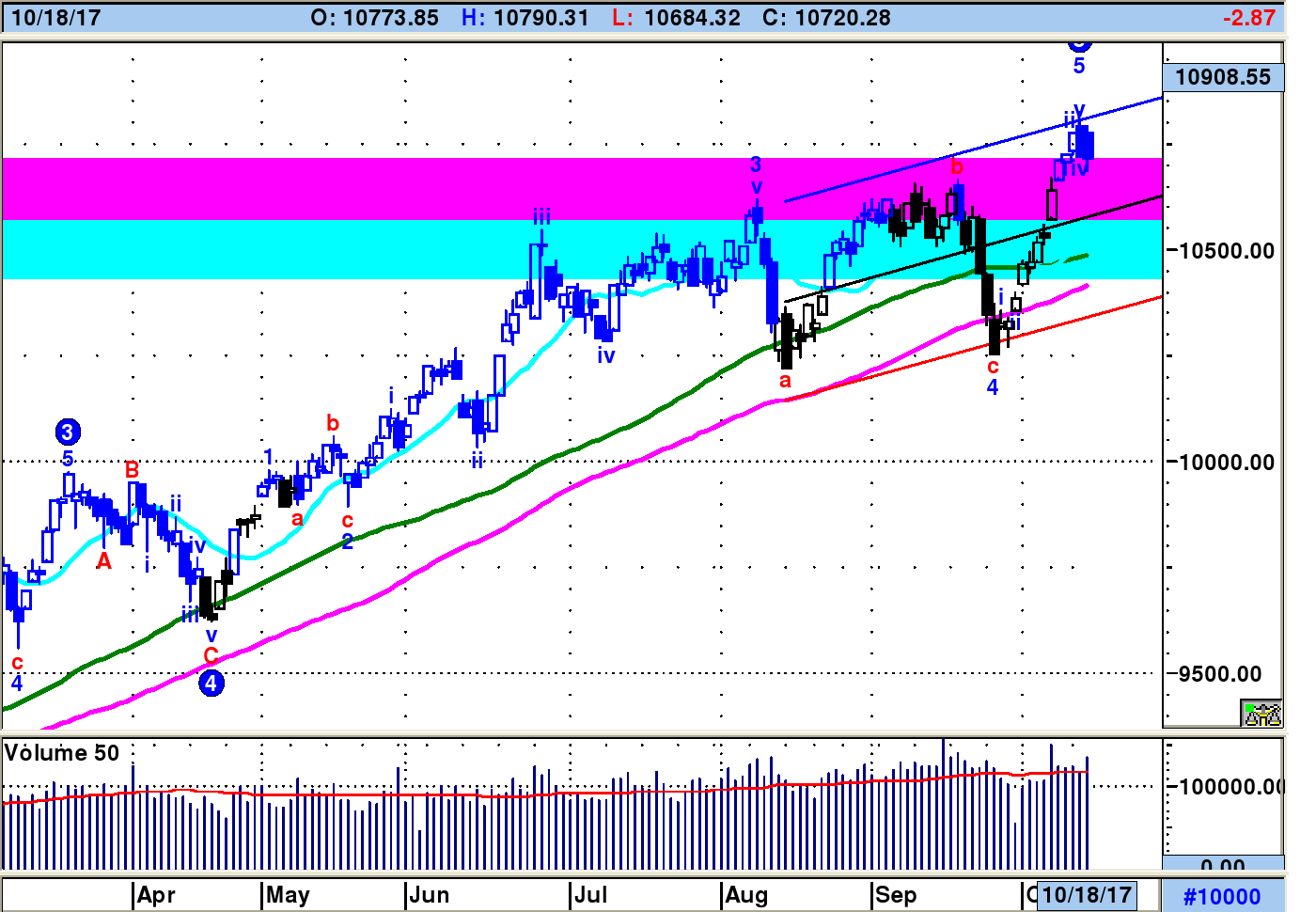Click the Aug month label on time axis
Viewport: 1316px width, 912px height.
[x=746, y=895]
